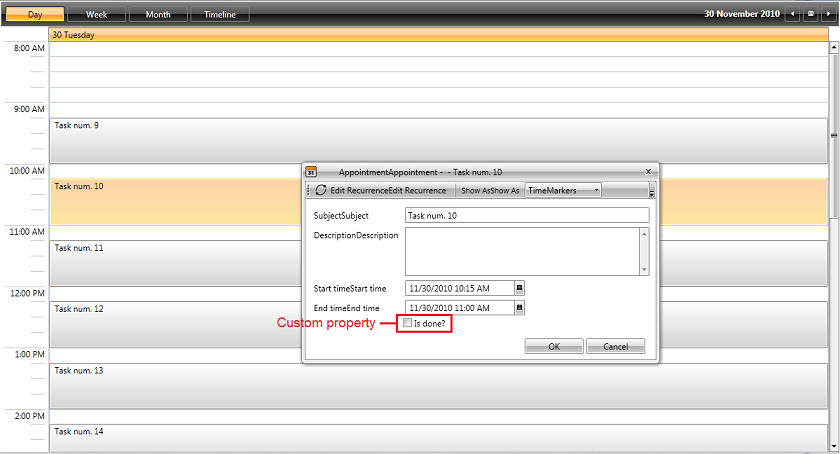Click the Show As label in toolbar
Viewport: 840px width, 454px height.
point(490,191)
